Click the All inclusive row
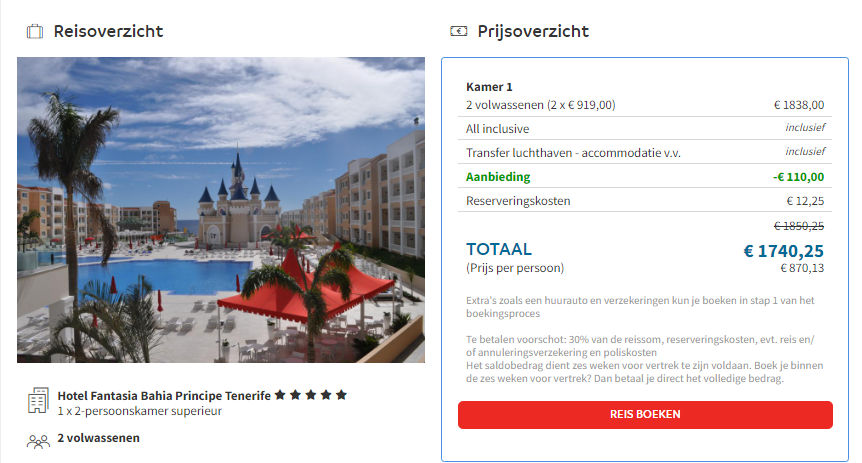 (645, 129)
